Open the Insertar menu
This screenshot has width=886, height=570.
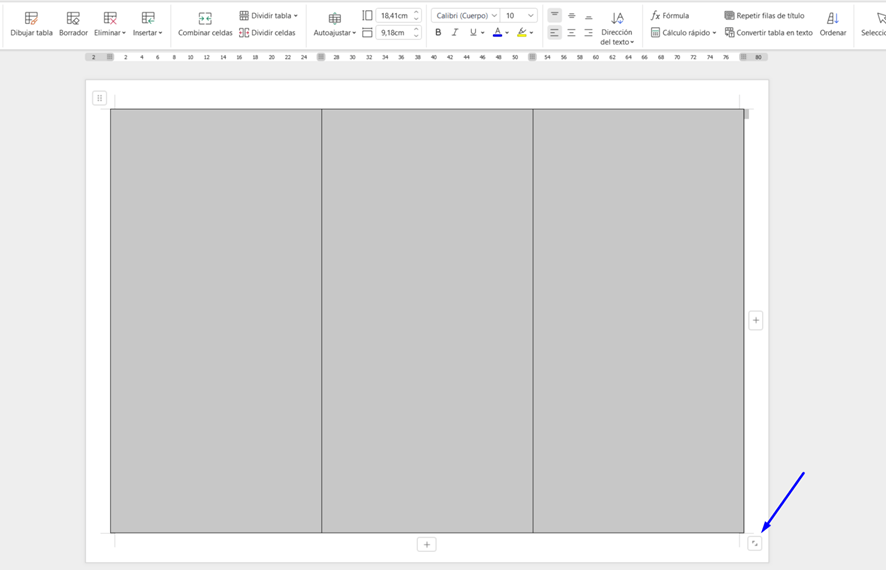(148, 24)
